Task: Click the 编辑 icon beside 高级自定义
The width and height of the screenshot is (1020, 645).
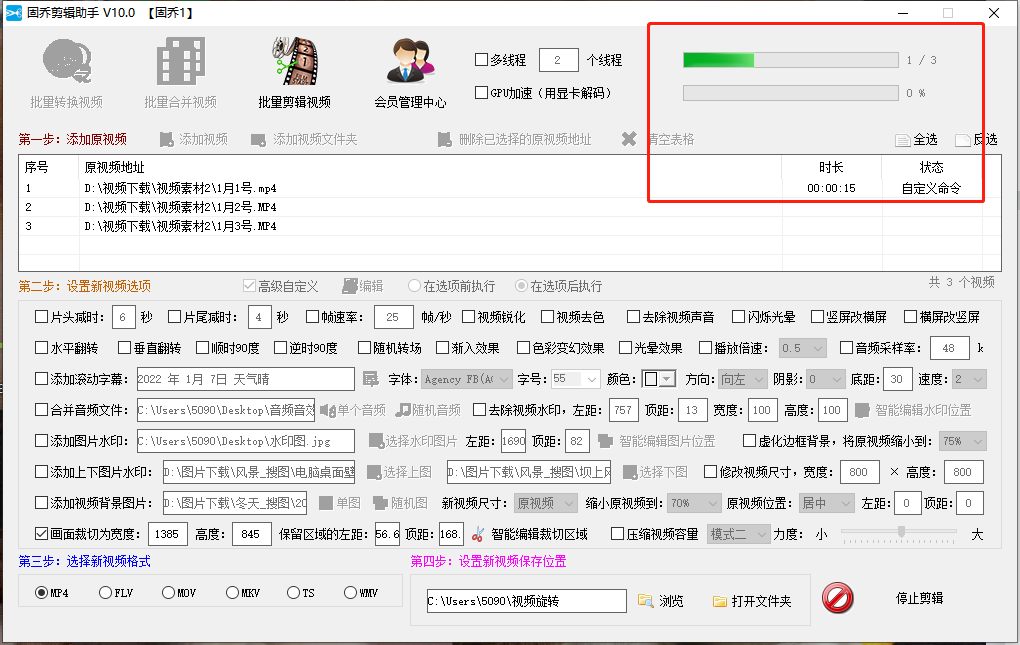Action: coord(350,286)
